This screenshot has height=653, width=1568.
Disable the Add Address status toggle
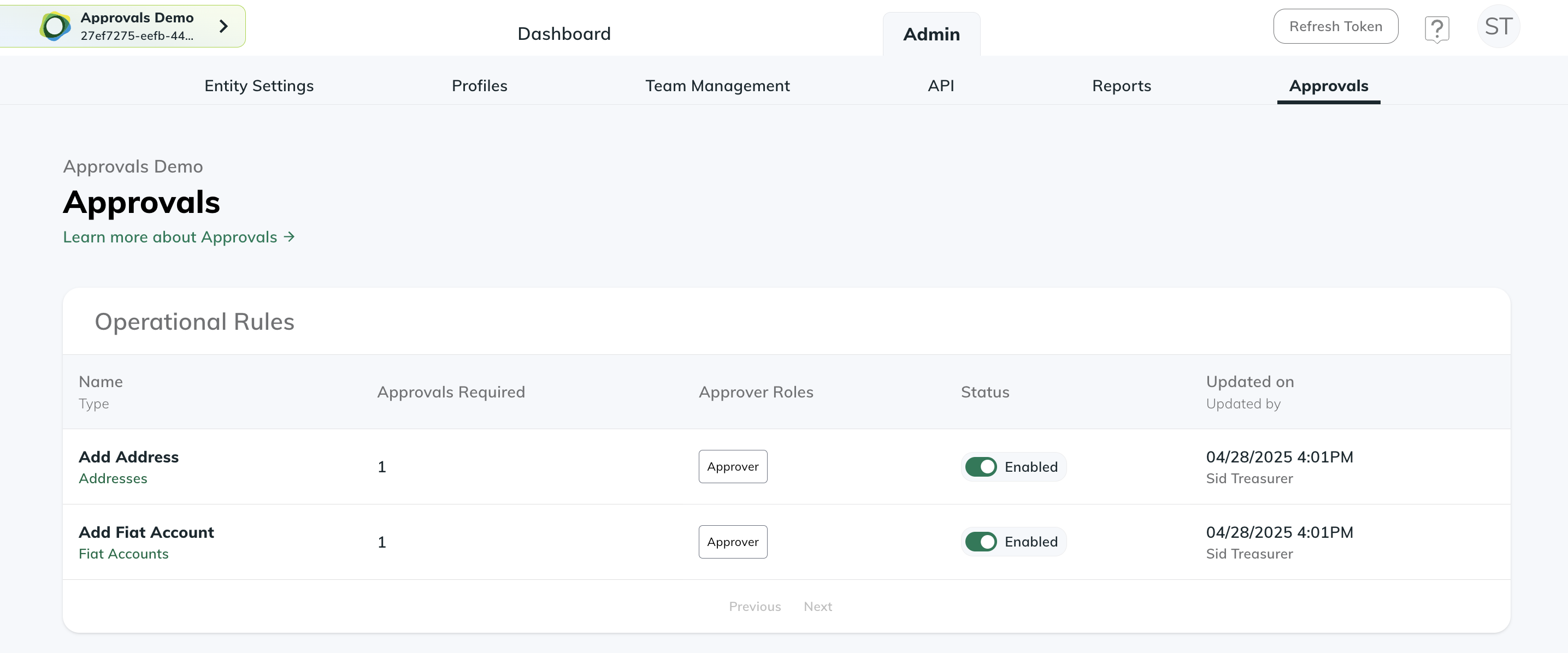[x=982, y=467]
